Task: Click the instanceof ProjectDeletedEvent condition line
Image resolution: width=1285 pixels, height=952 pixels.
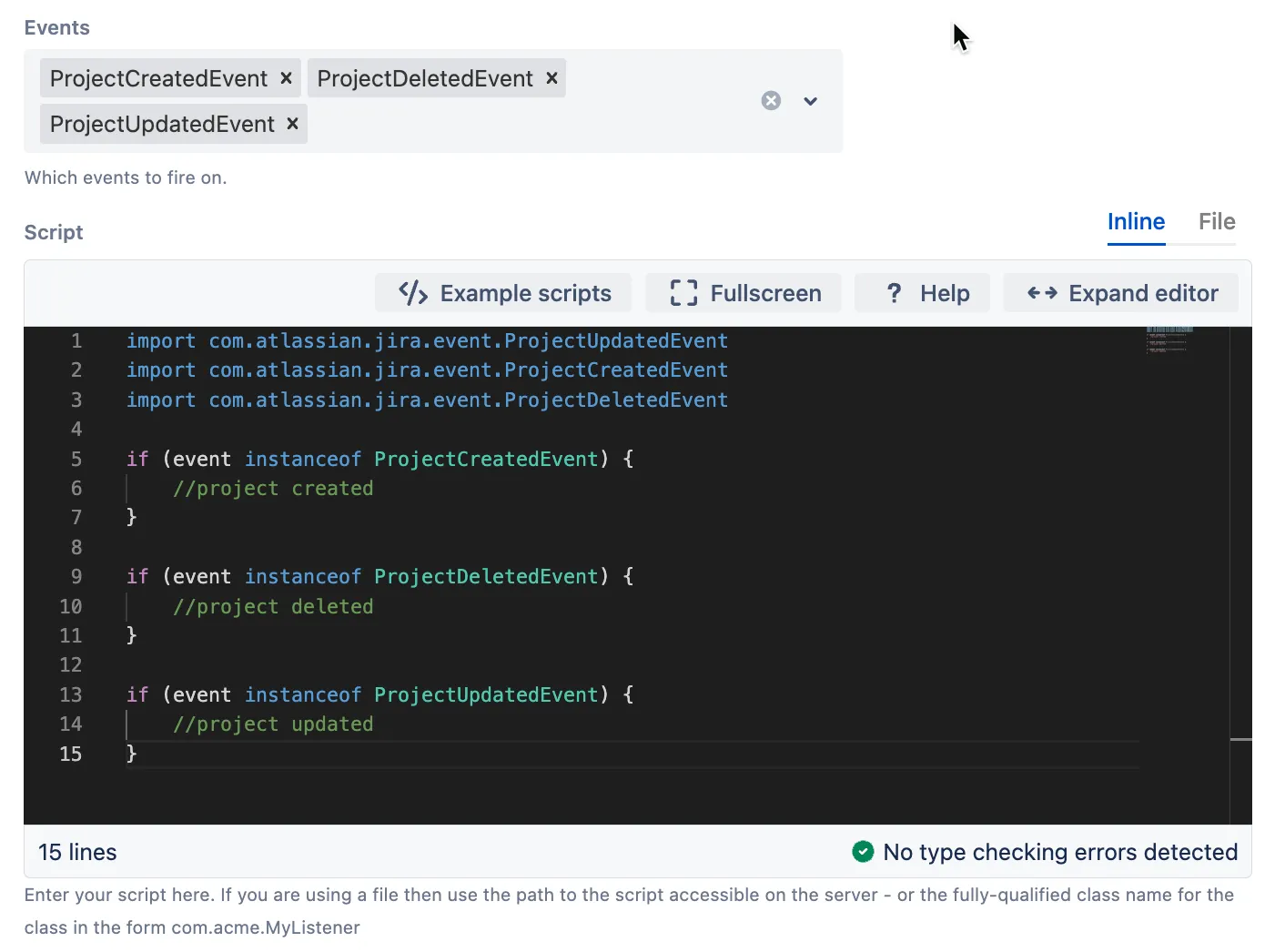Action: 380,577
